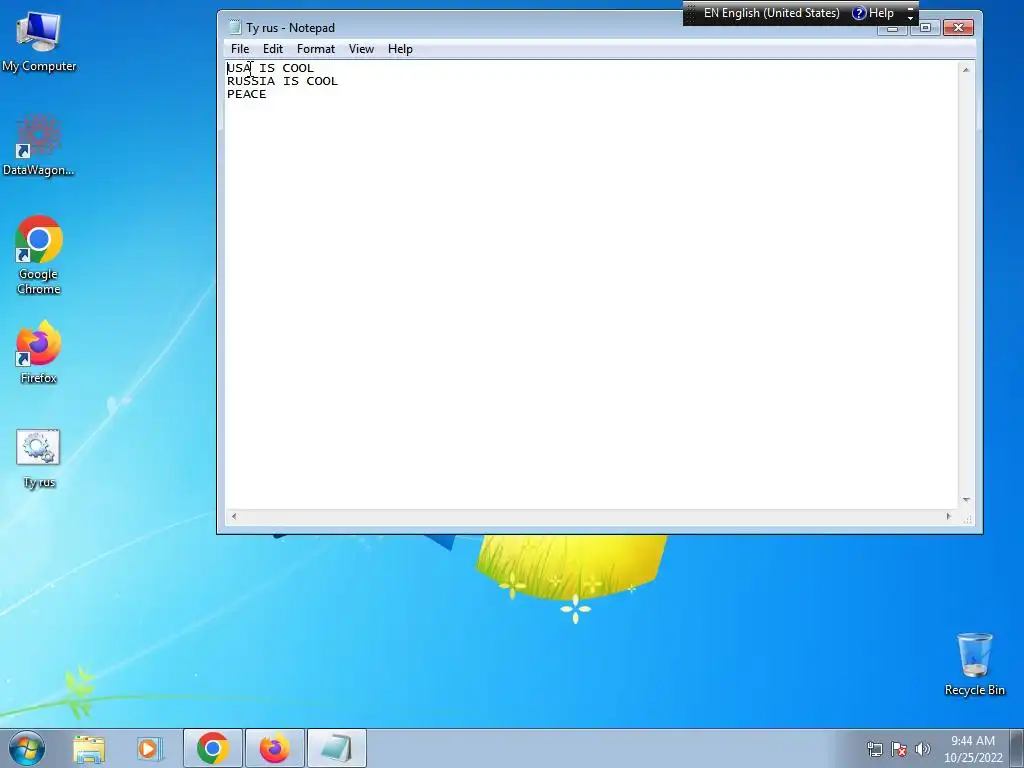Launch Windows Media Player from taskbar
Screen dimensions: 1024x768
click(150, 748)
